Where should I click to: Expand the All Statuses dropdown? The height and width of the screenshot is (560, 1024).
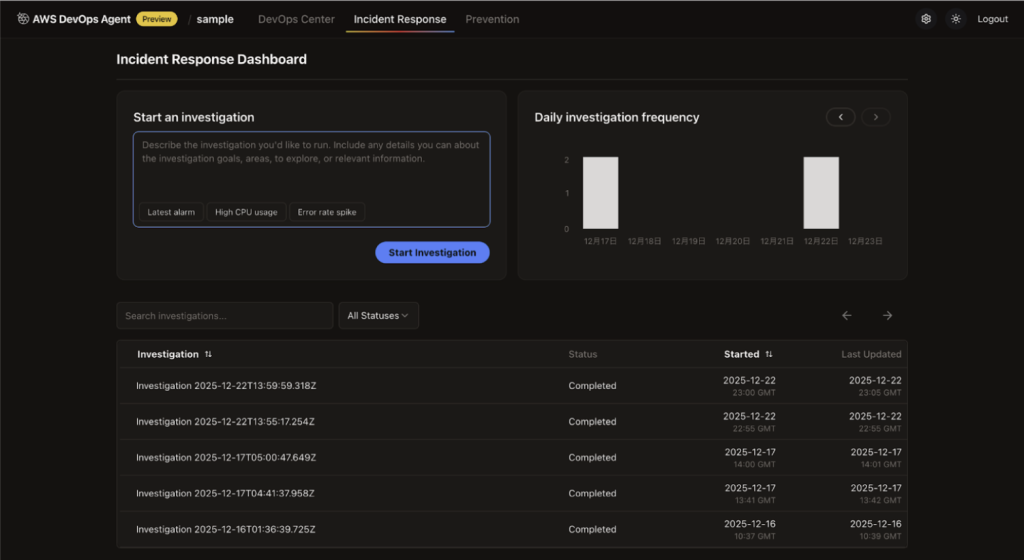378,316
